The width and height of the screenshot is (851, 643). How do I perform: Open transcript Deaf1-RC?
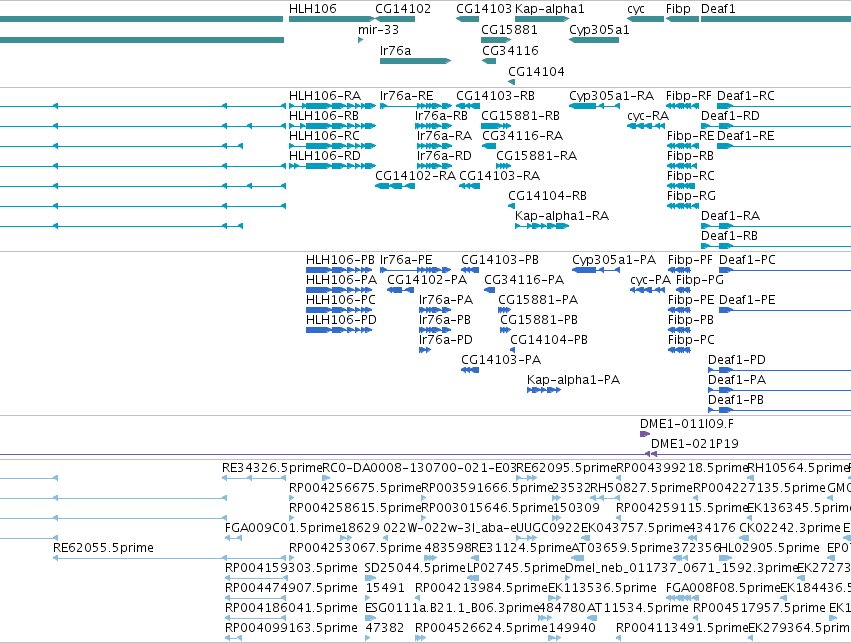[746, 96]
